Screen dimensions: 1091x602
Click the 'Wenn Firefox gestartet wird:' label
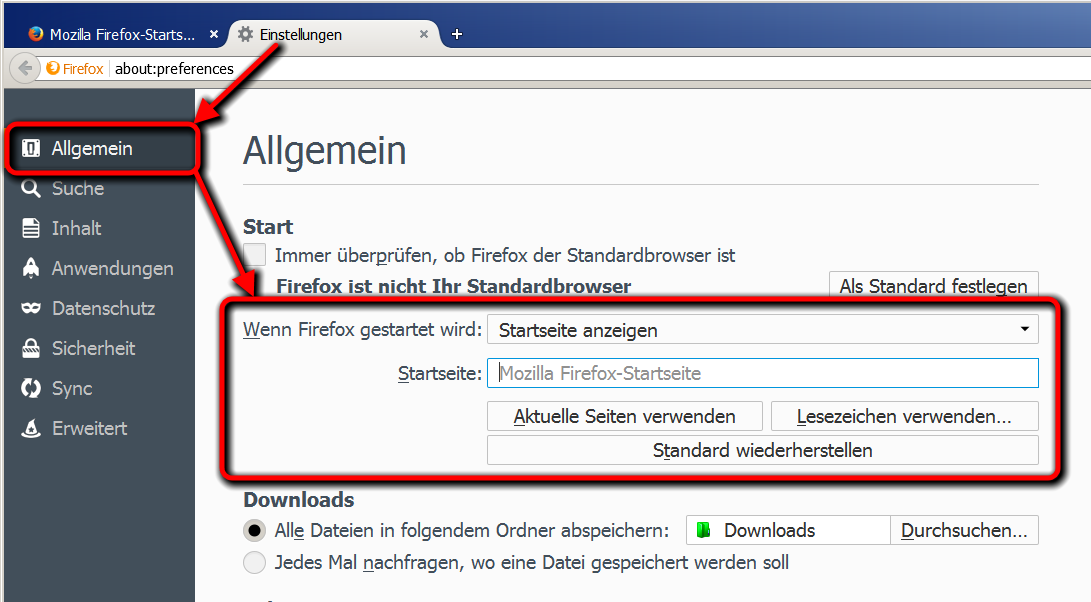[x=363, y=329]
